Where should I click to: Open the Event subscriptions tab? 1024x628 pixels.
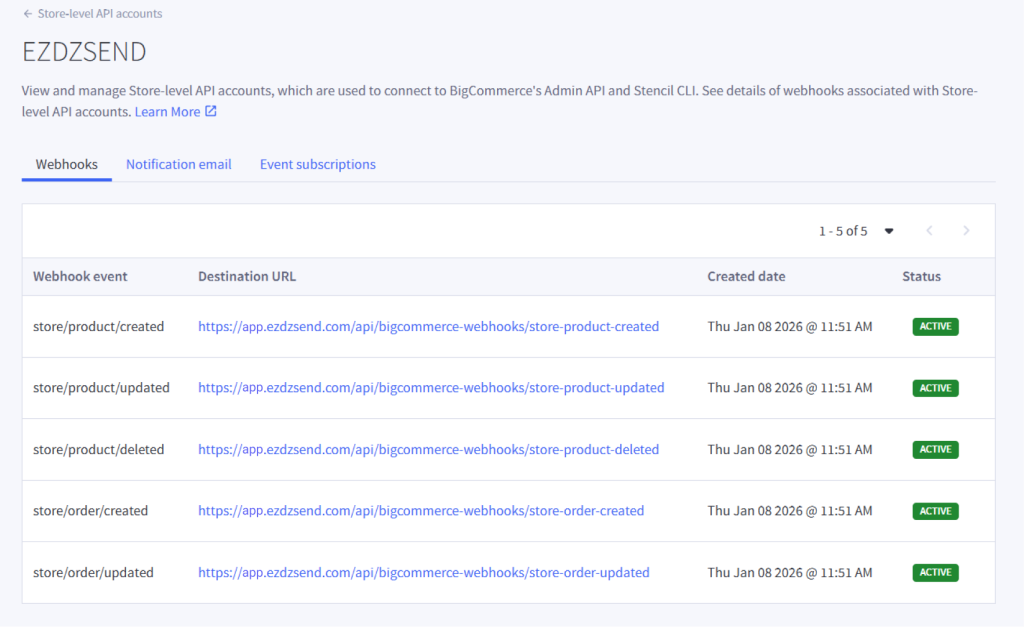point(318,164)
